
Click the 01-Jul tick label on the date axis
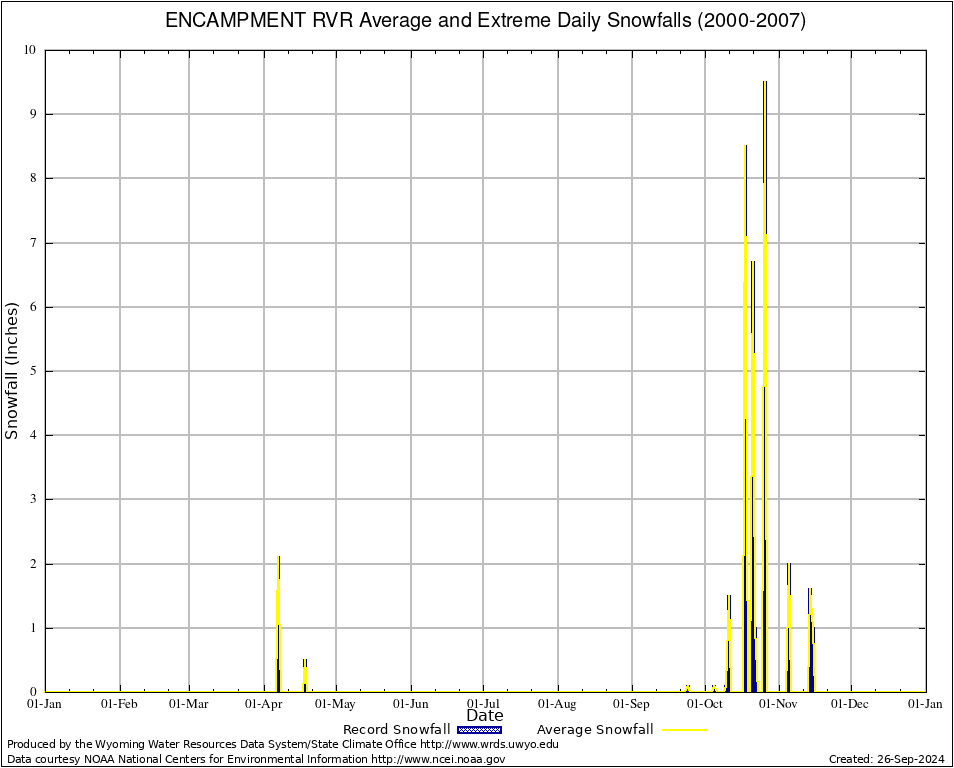(x=484, y=704)
